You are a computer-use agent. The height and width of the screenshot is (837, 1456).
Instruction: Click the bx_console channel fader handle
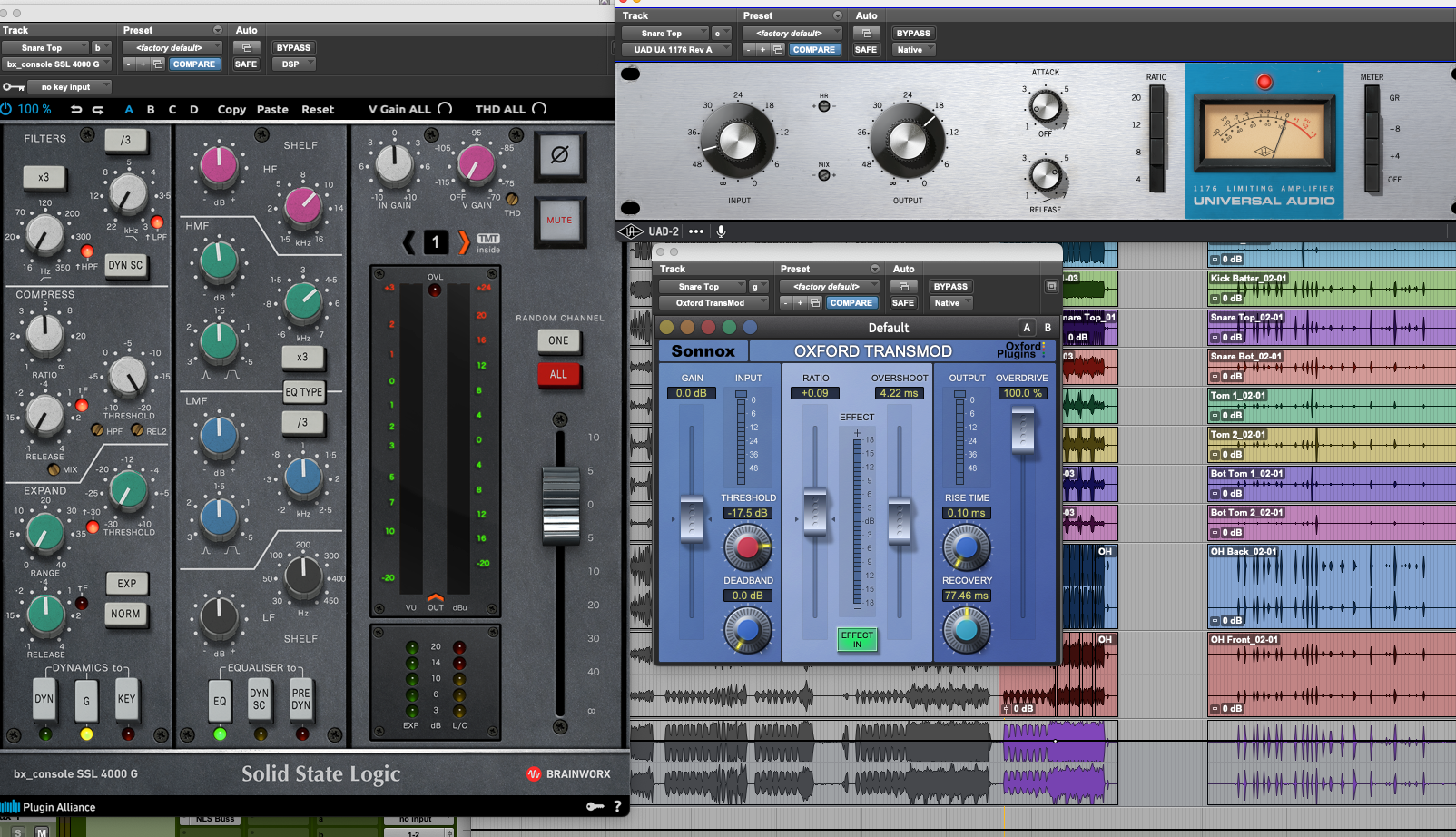(561, 507)
